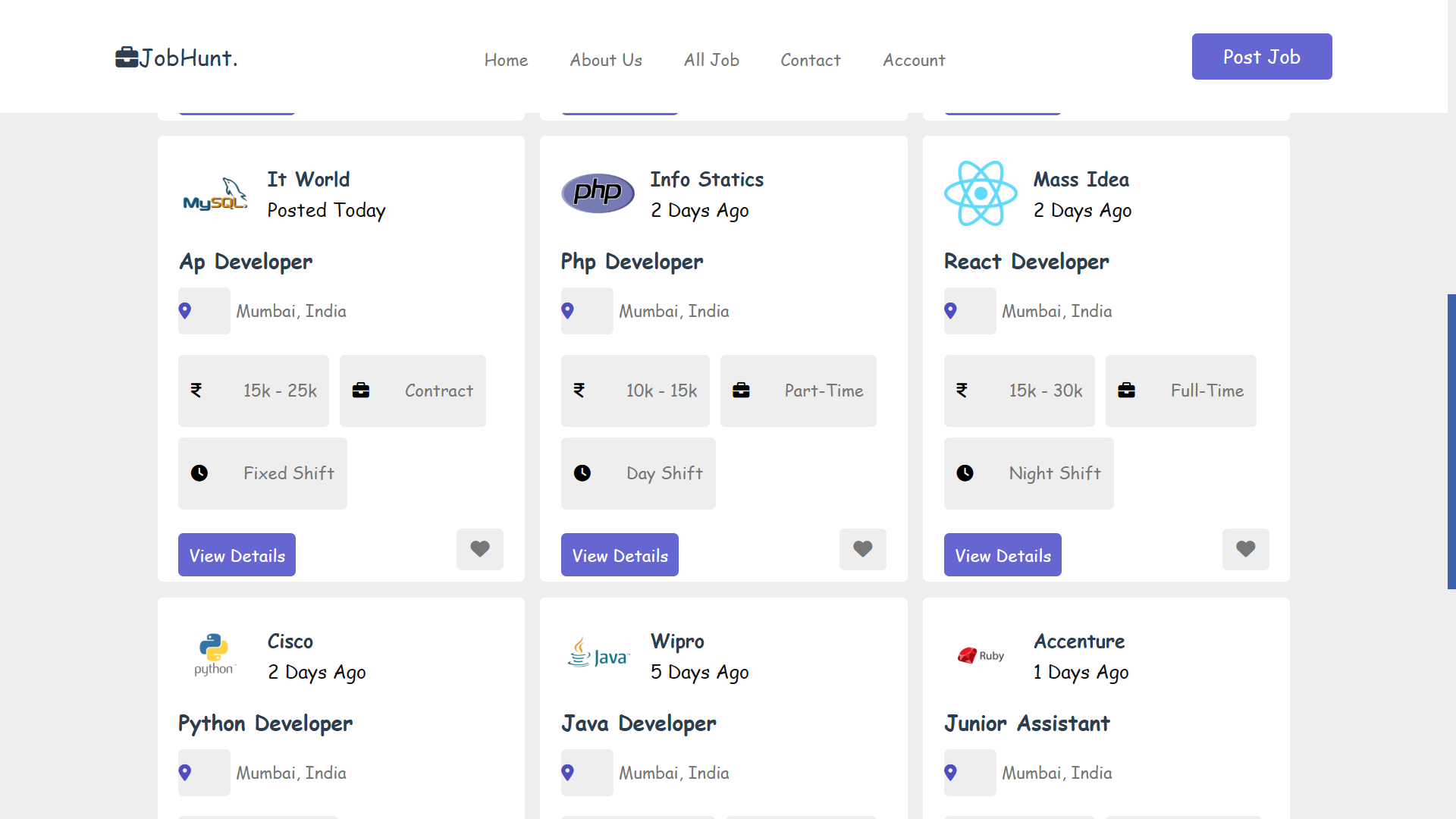The image size is (1456, 819).
Task: Like the React Developer job listing
Action: point(1245,549)
